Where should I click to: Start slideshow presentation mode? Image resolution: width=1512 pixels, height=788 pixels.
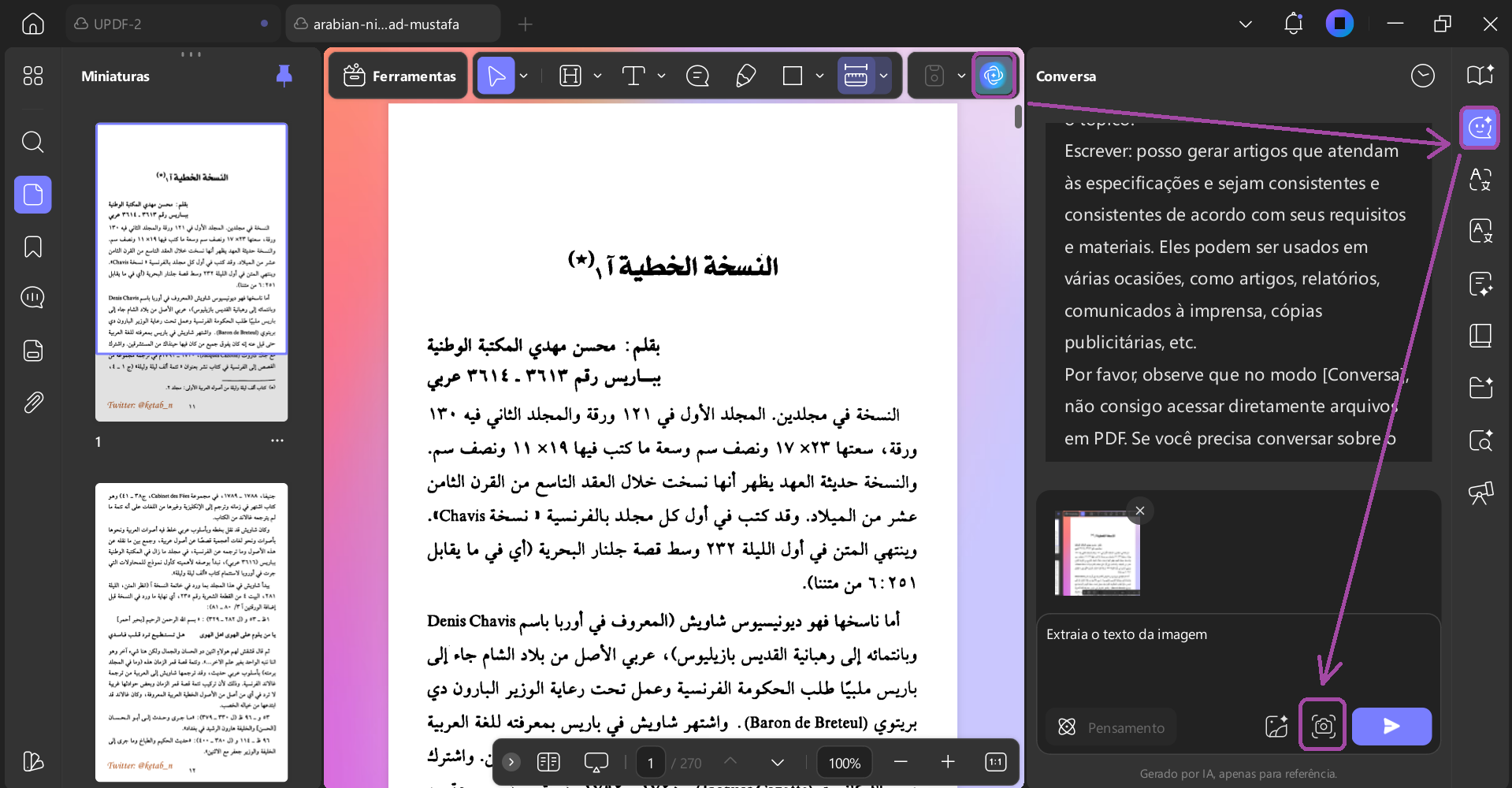pyautogui.click(x=596, y=762)
